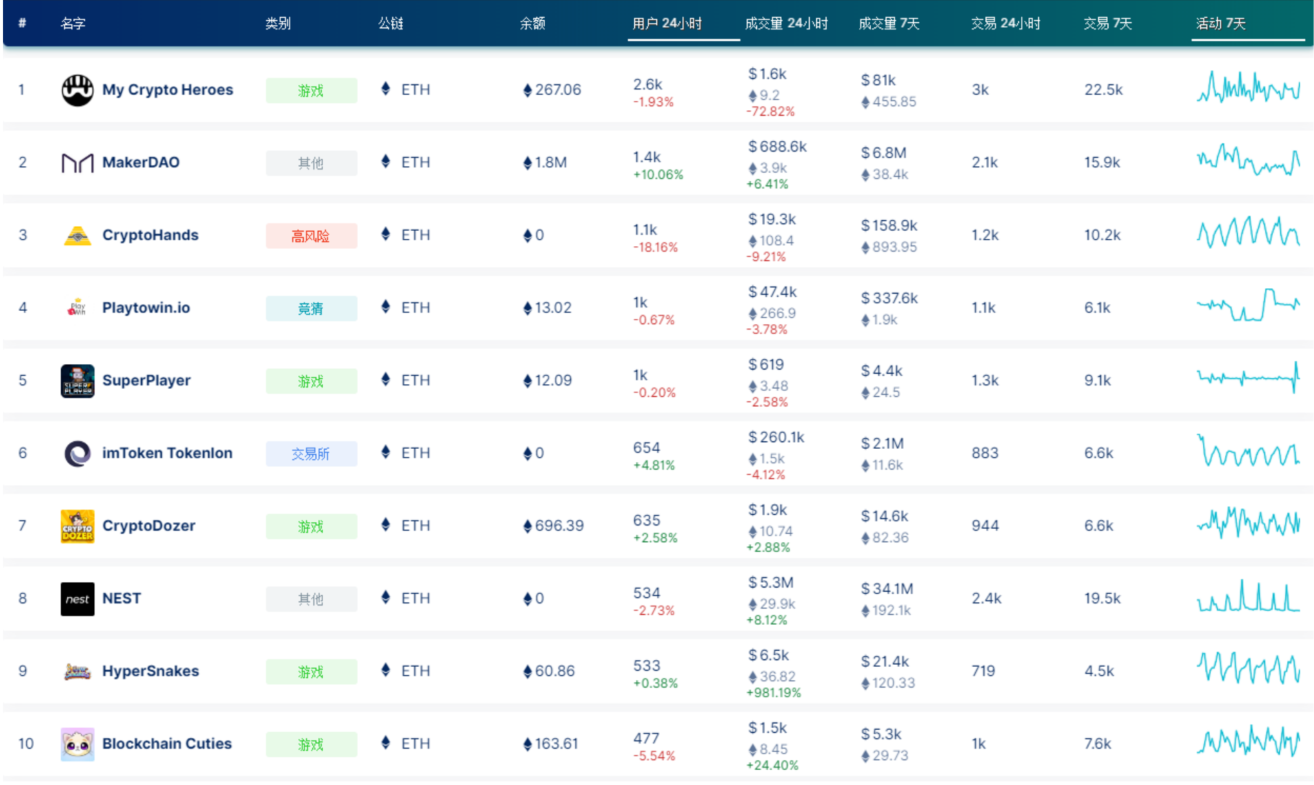Open the CryptoHands dapp link
The height and width of the screenshot is (785, 1314).
tap(150, 235)
